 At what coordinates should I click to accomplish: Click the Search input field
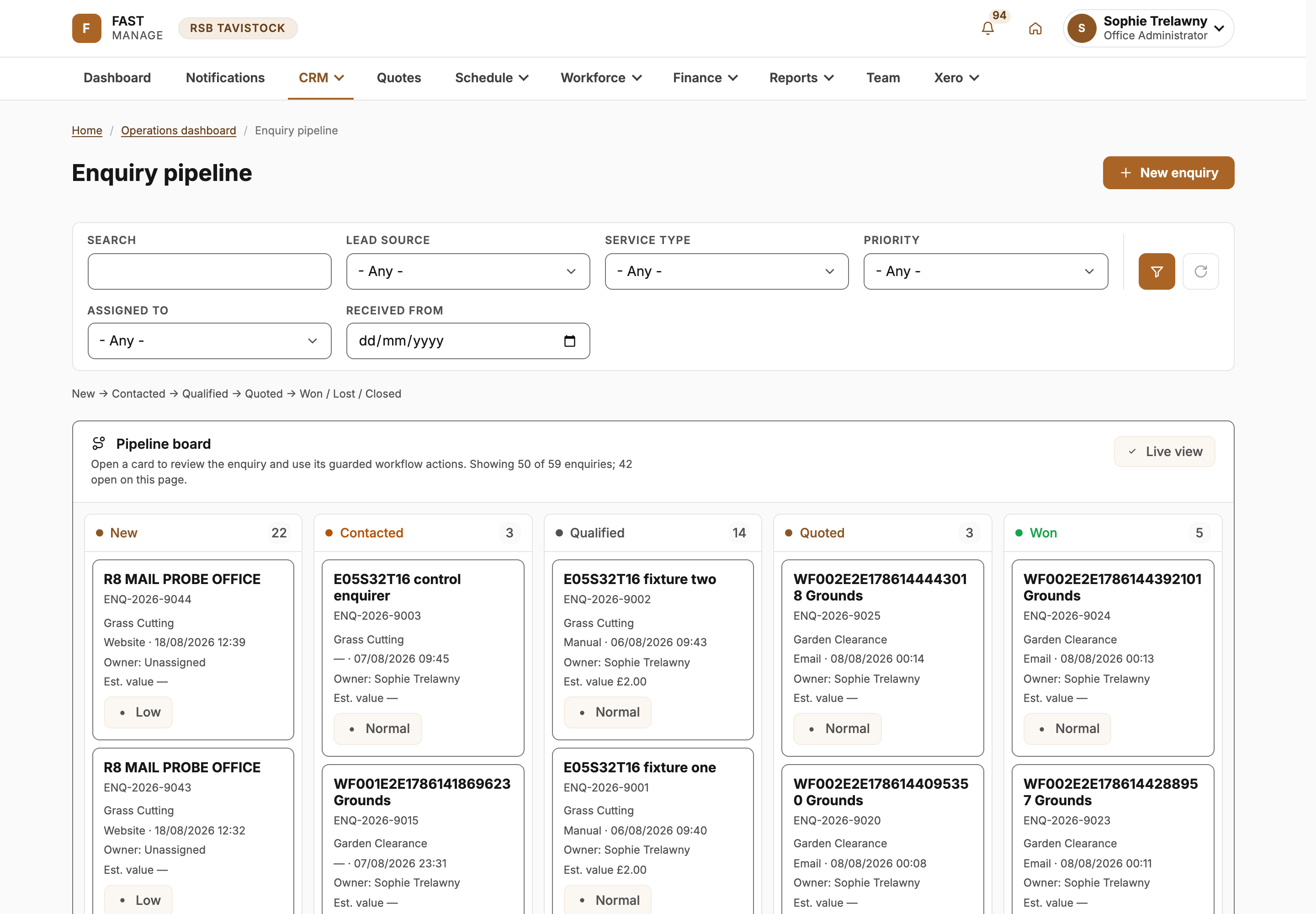tap(210, 271)
